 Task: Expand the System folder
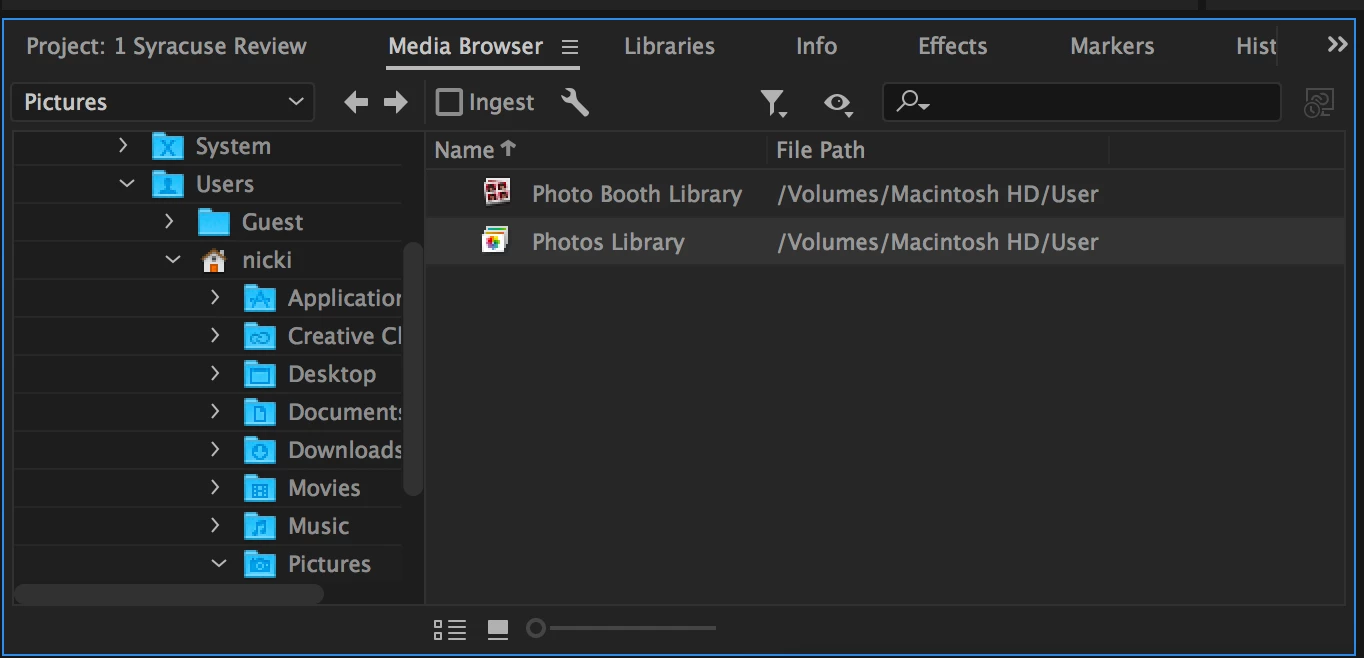click(123, 146)
